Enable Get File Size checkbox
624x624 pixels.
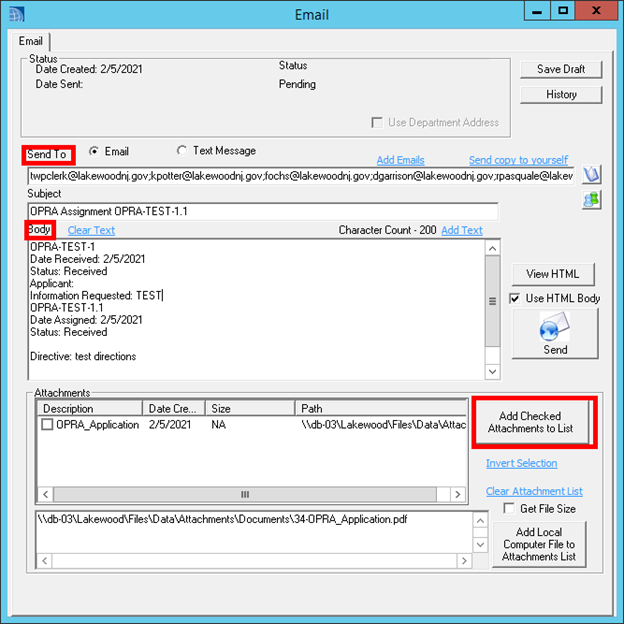pyautogui.click(x=509, y=509)
